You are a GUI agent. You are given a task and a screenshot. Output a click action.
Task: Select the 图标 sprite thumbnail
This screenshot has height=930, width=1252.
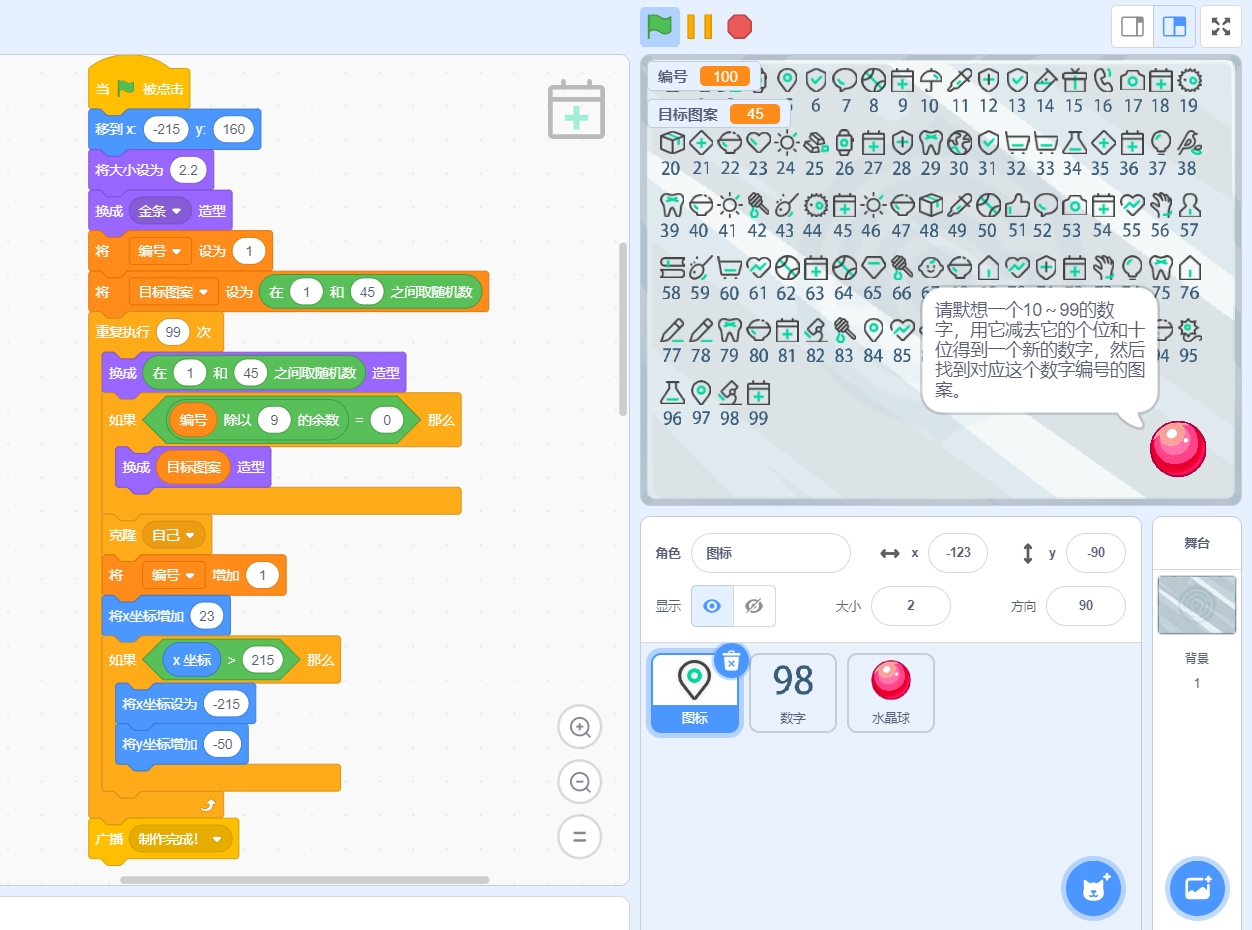pos(695,693)
